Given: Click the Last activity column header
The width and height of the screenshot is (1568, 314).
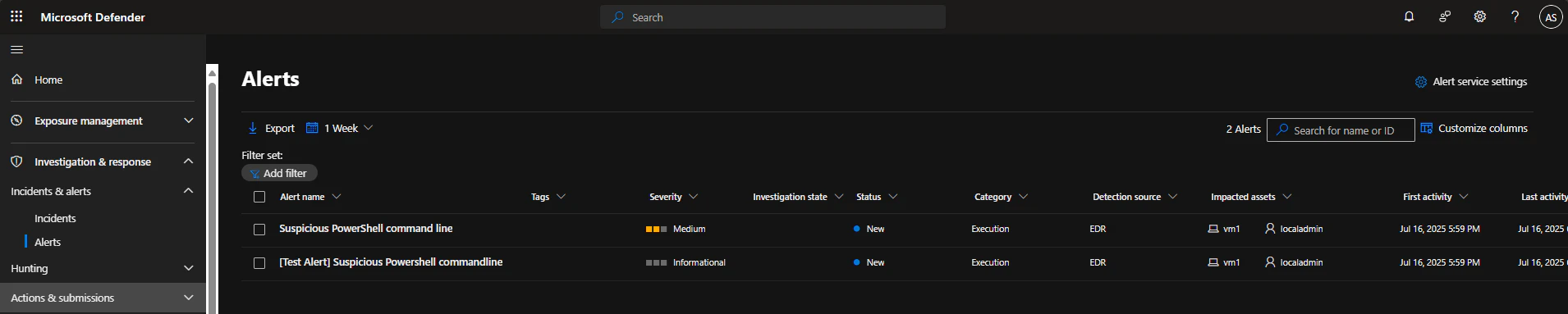Looking at the screenshot, I should point(1544,197).
